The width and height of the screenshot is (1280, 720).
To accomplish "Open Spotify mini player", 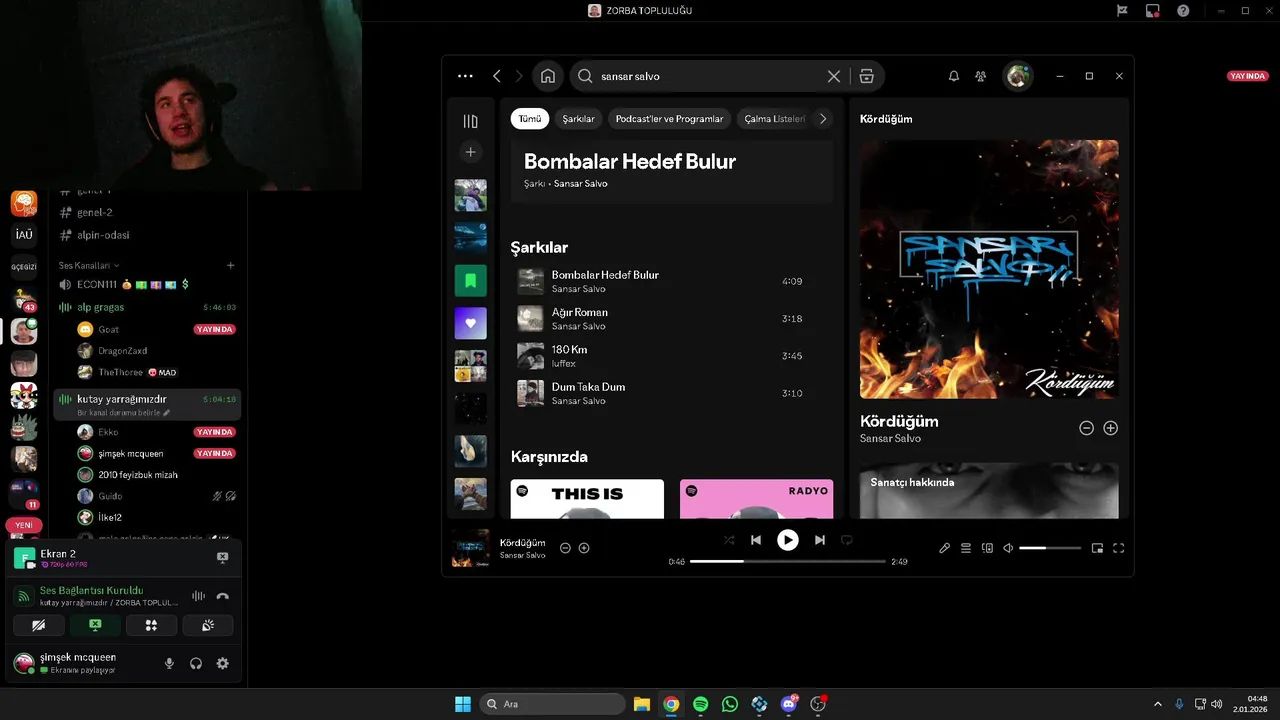I will click(1097, 548).
